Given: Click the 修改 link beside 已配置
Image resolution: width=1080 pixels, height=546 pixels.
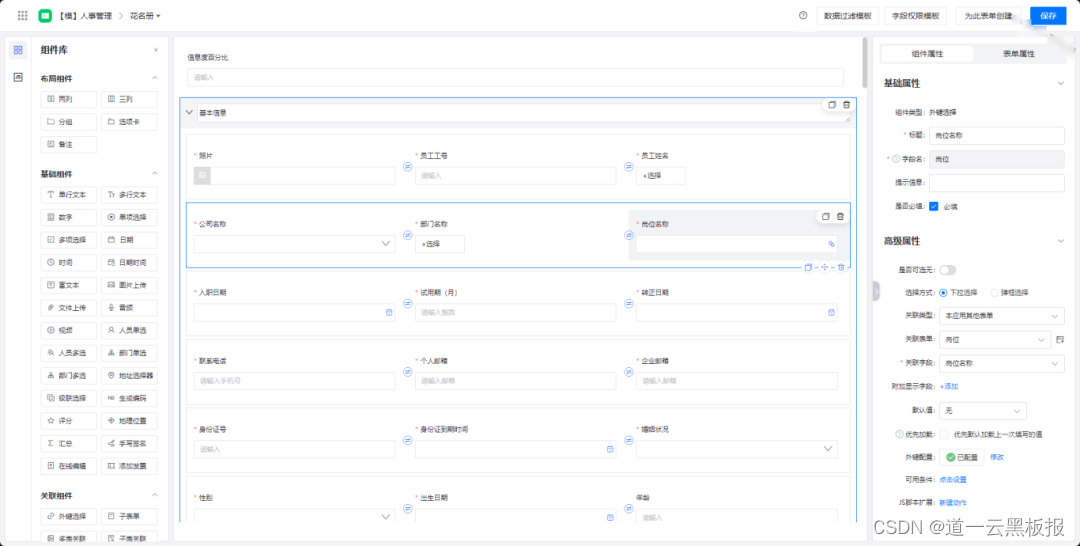Looking at the screenshot, I should click(997, 456).
